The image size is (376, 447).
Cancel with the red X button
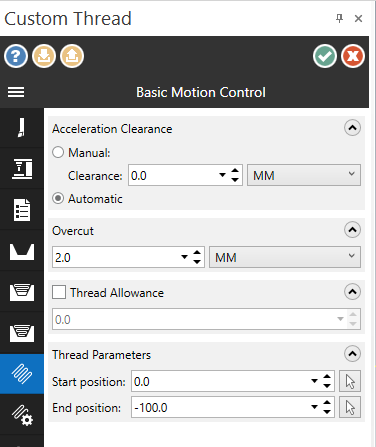(x=353, y=56)
